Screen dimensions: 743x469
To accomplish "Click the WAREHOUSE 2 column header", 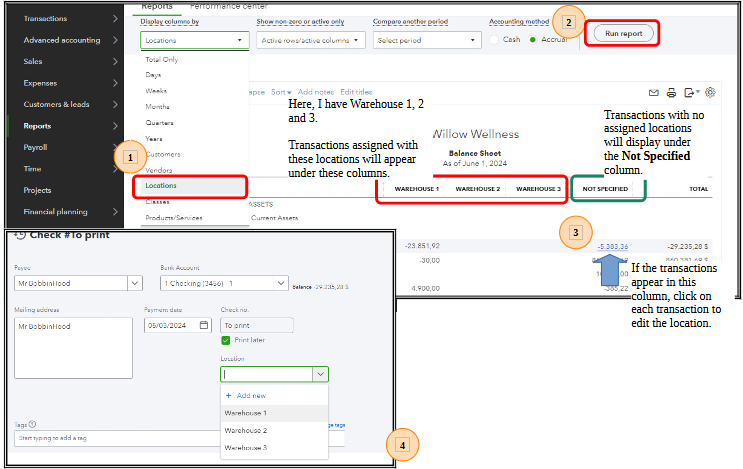I will [478, 189].
